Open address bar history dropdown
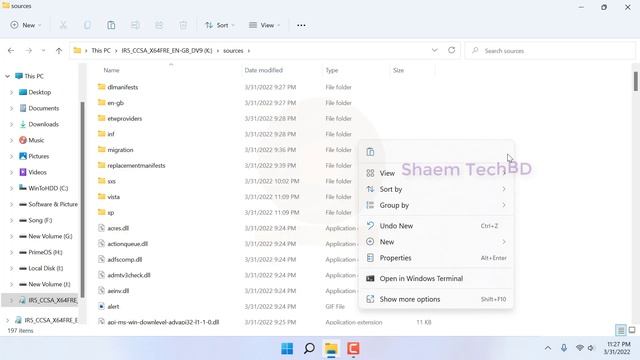Screen dimensions: 640x360 pyautogui.click(x=434, y=50)
